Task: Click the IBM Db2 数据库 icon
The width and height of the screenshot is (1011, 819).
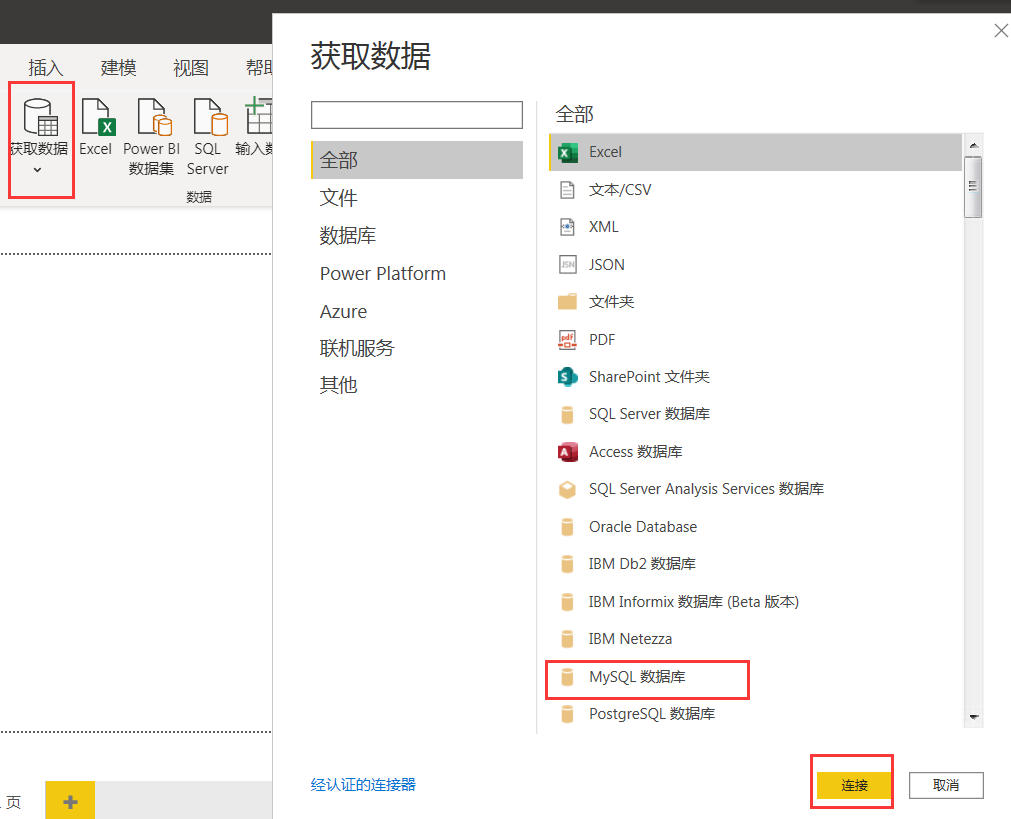Action: [567, 564]
